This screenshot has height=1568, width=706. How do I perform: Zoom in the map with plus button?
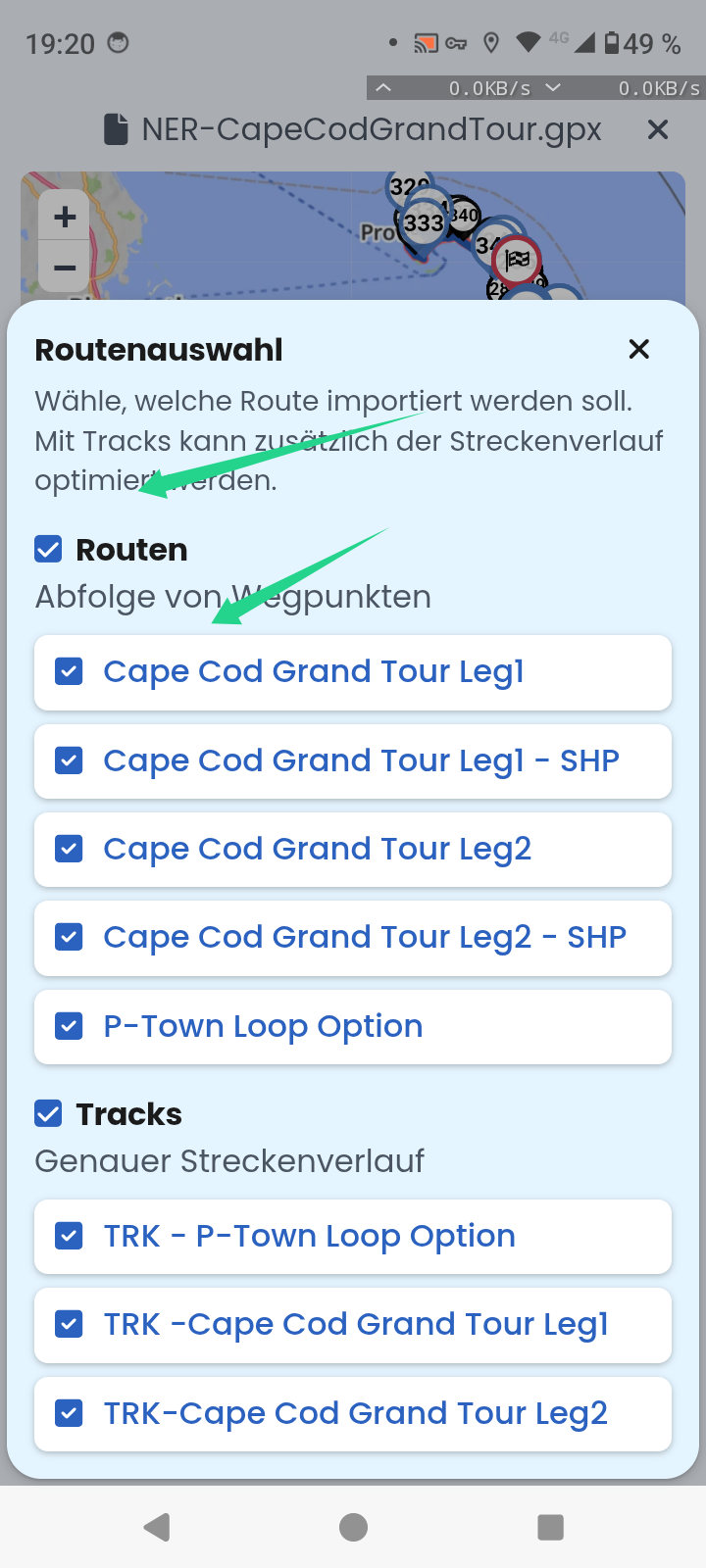pos(65,217)
